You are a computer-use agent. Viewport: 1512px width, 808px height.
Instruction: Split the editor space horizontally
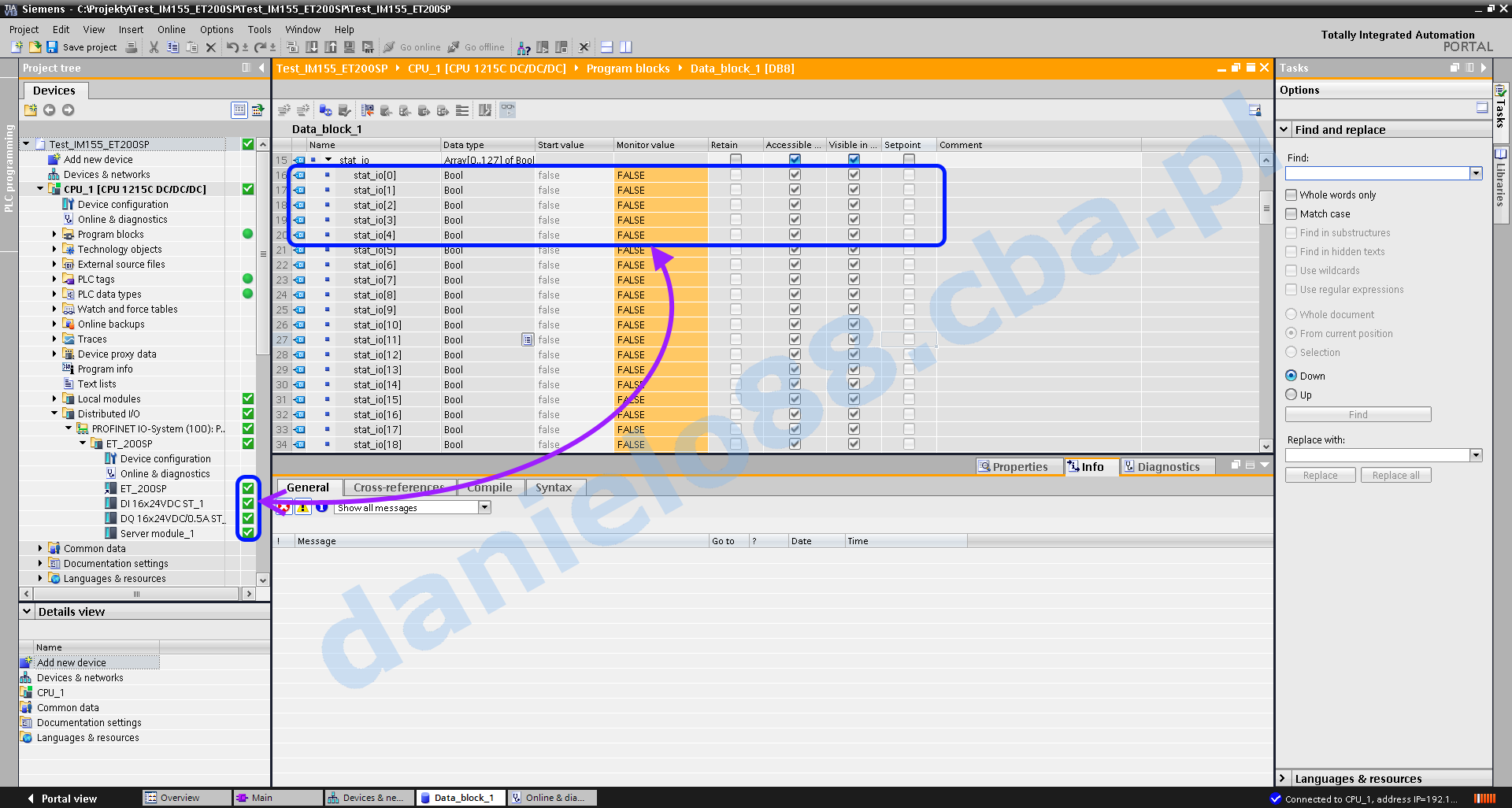point(606,47)
